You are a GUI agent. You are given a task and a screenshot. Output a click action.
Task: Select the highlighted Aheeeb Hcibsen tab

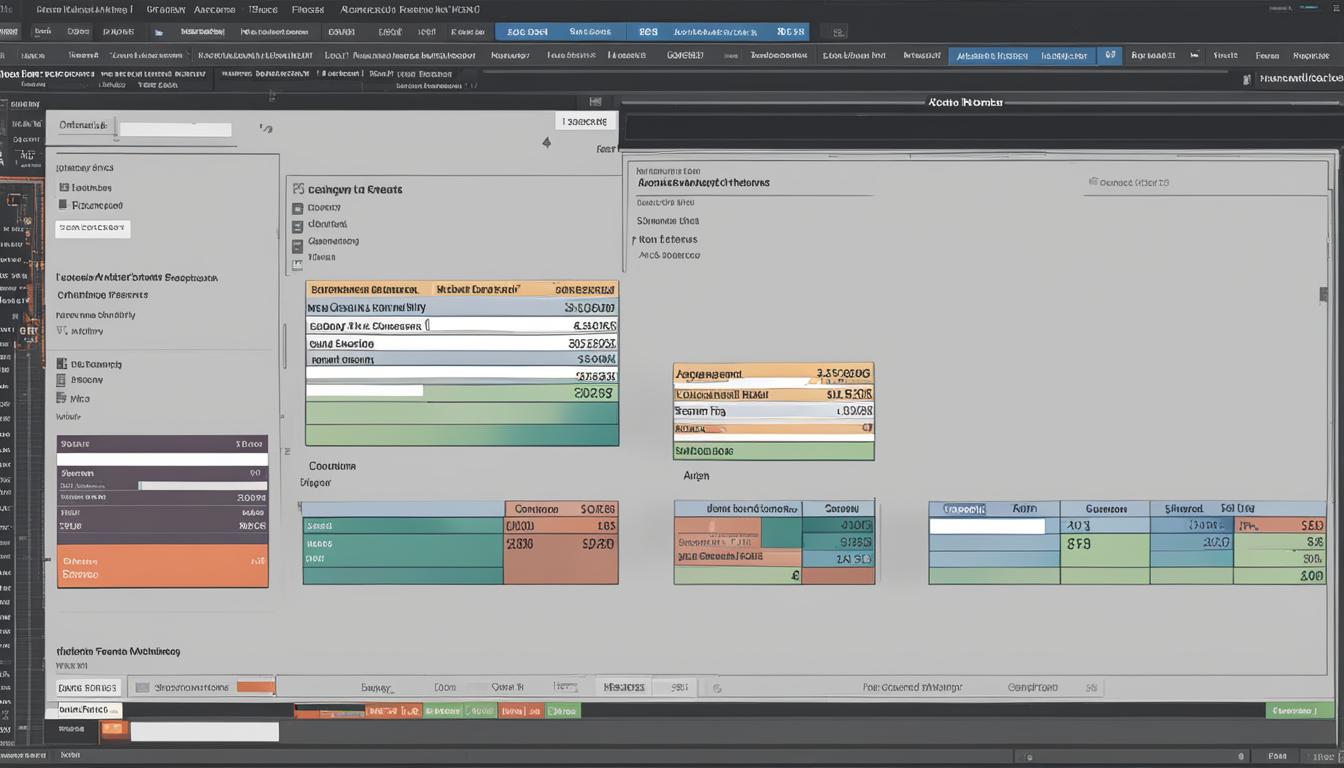pyautogui.click(x=991, y=56)
